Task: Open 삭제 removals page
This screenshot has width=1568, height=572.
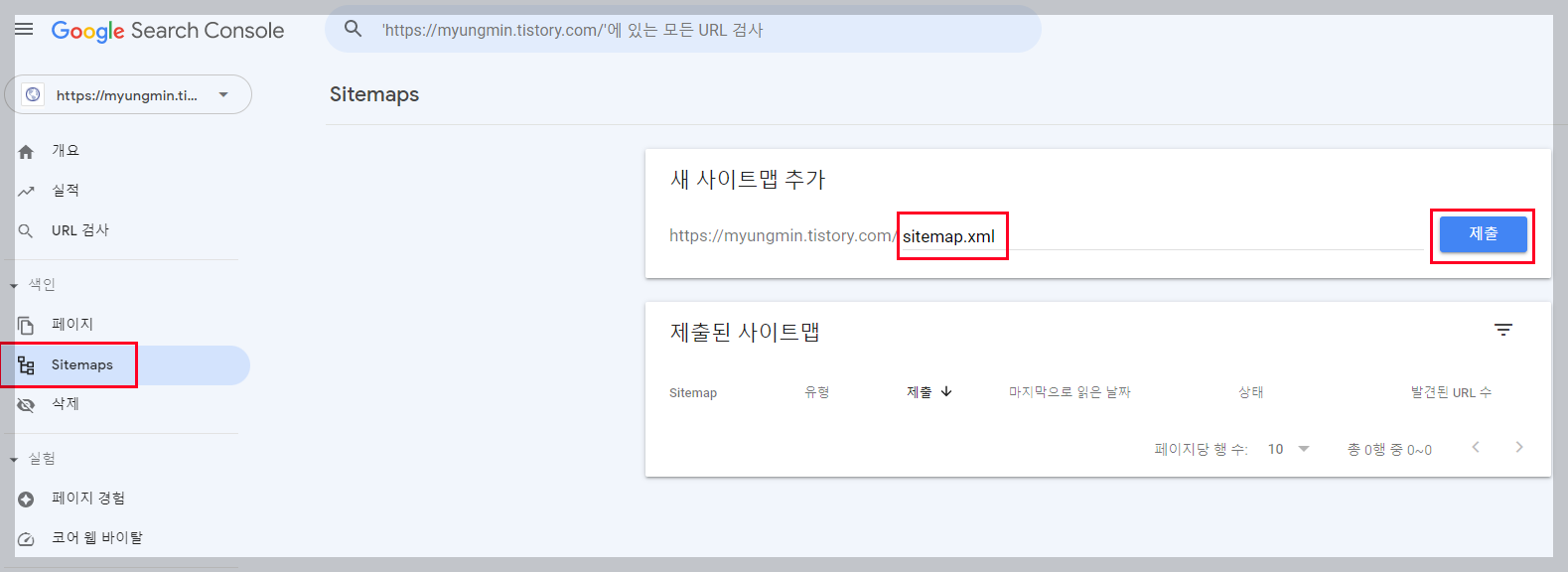Action: point(66,404)
